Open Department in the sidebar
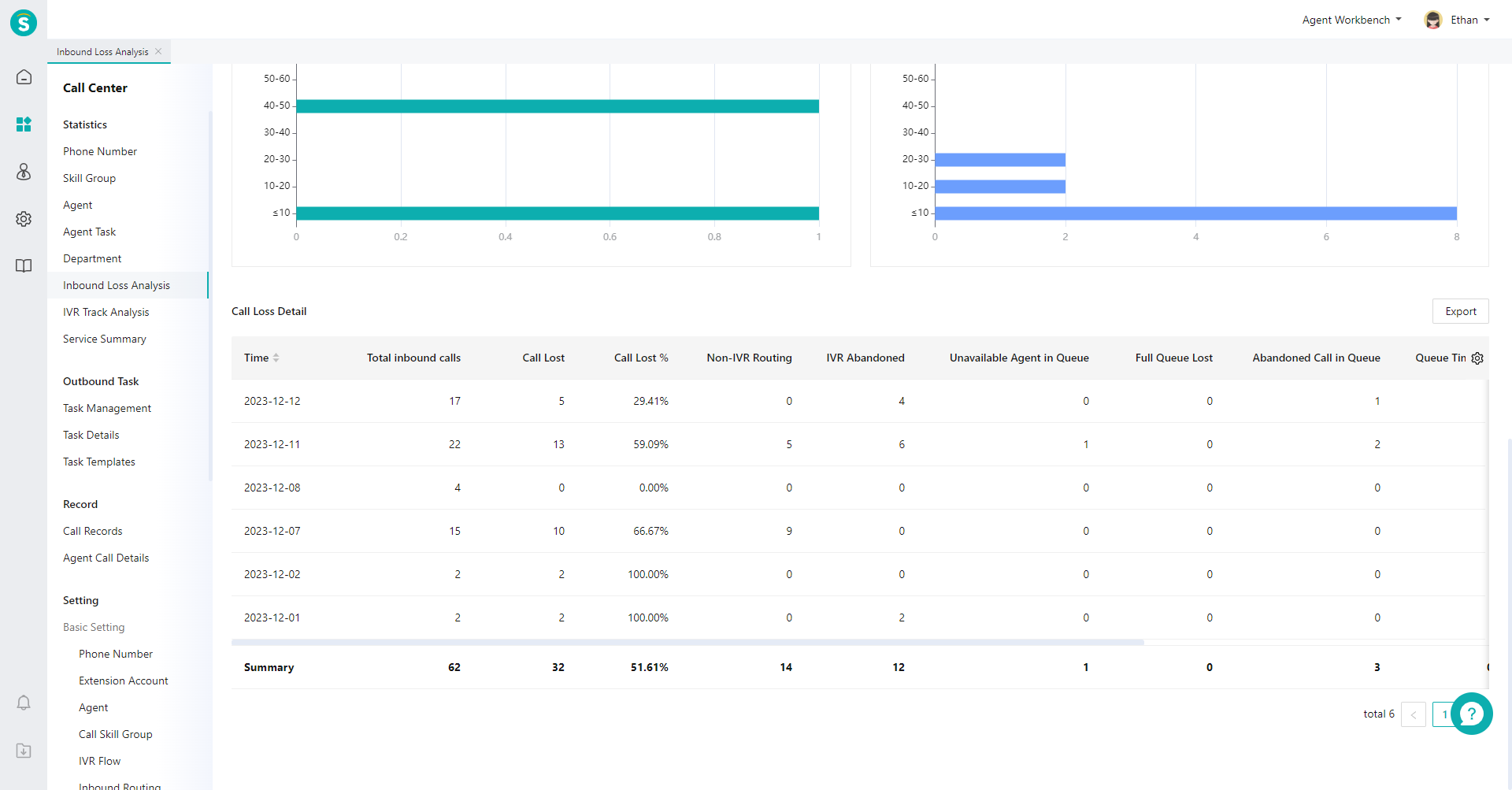Image resolution: width=1512 pixels, height=790 pixels. coord(92,258)
